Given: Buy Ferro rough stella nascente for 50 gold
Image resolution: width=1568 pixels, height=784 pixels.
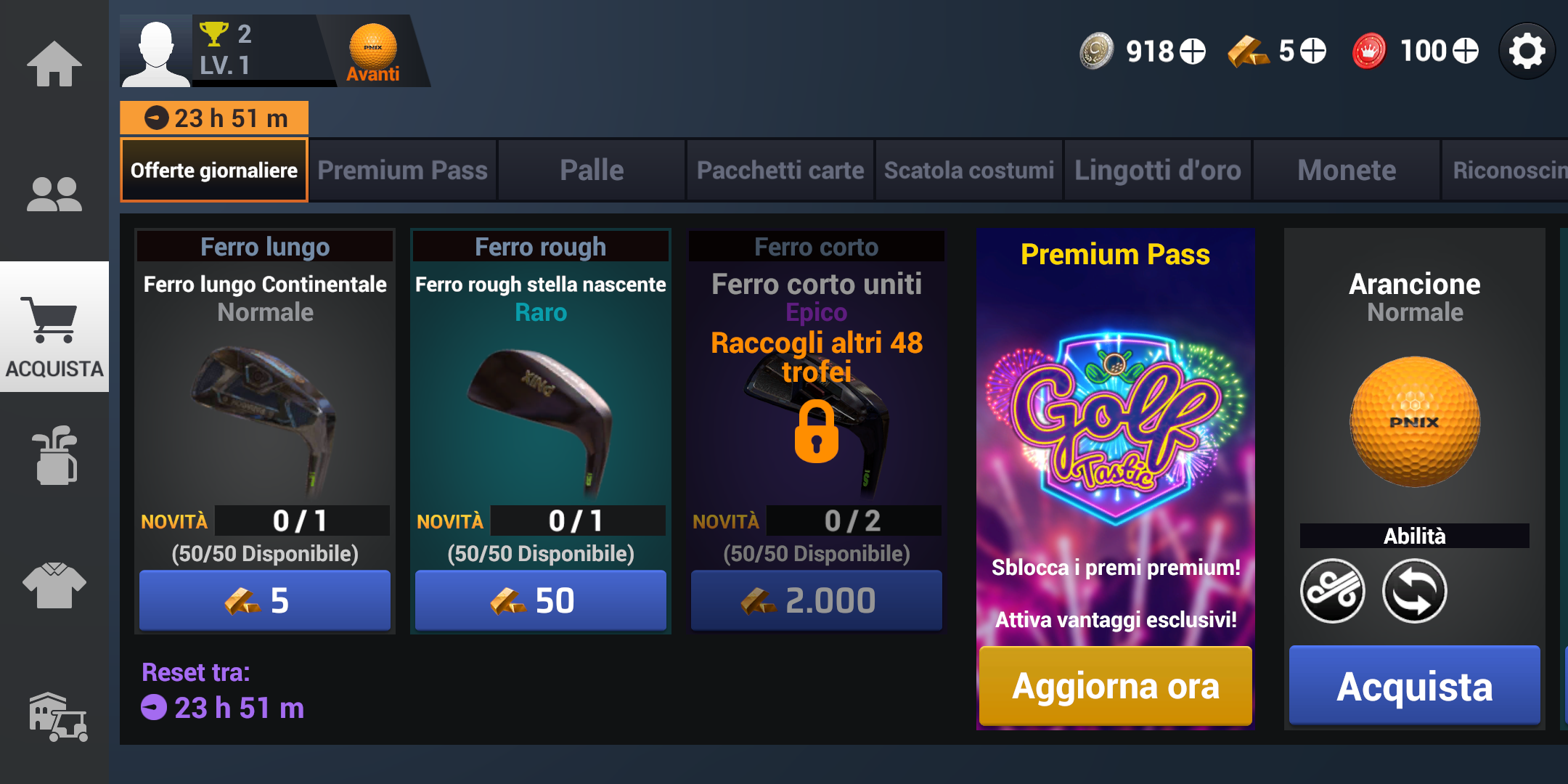Looking at the screenshot, I should (541, 600).
